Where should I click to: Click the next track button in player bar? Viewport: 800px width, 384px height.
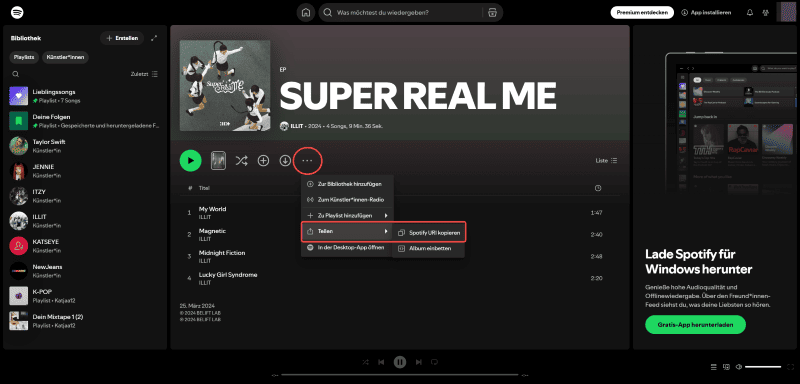(x=418, y=362)
